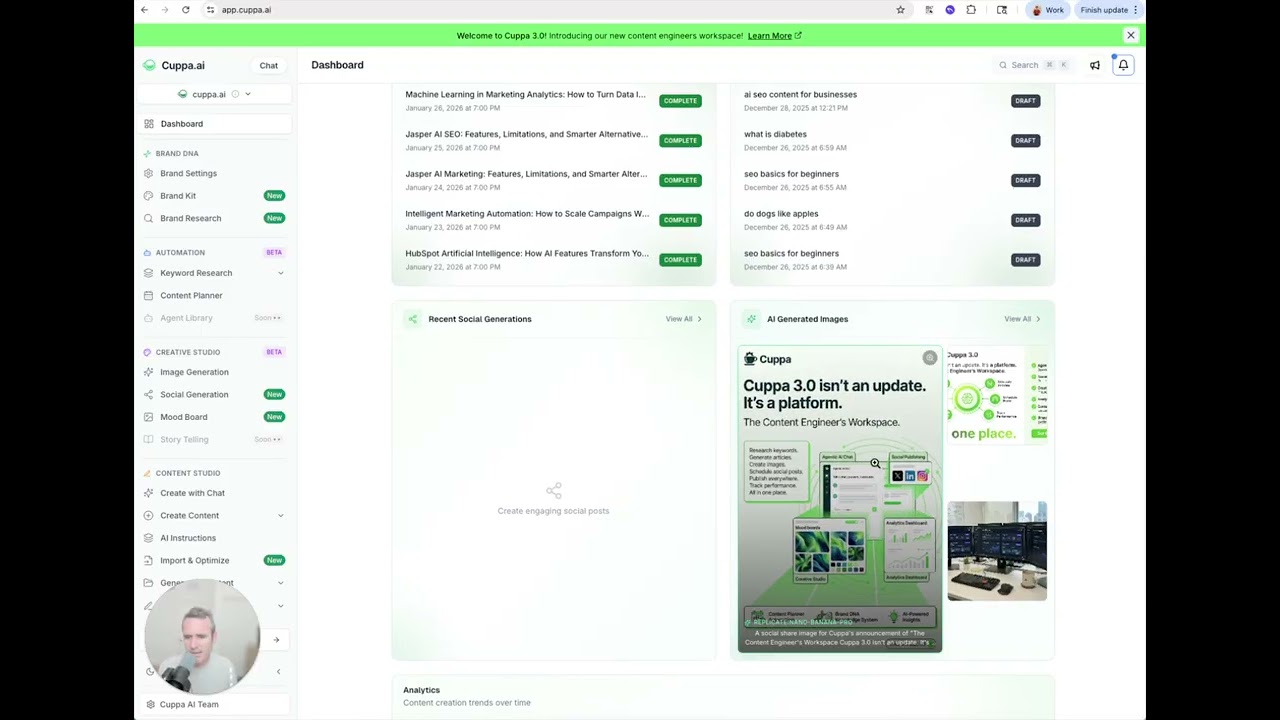The image size is (1280, 720).
Task: Click the Import & Optimize file icon
Action: 149,560
